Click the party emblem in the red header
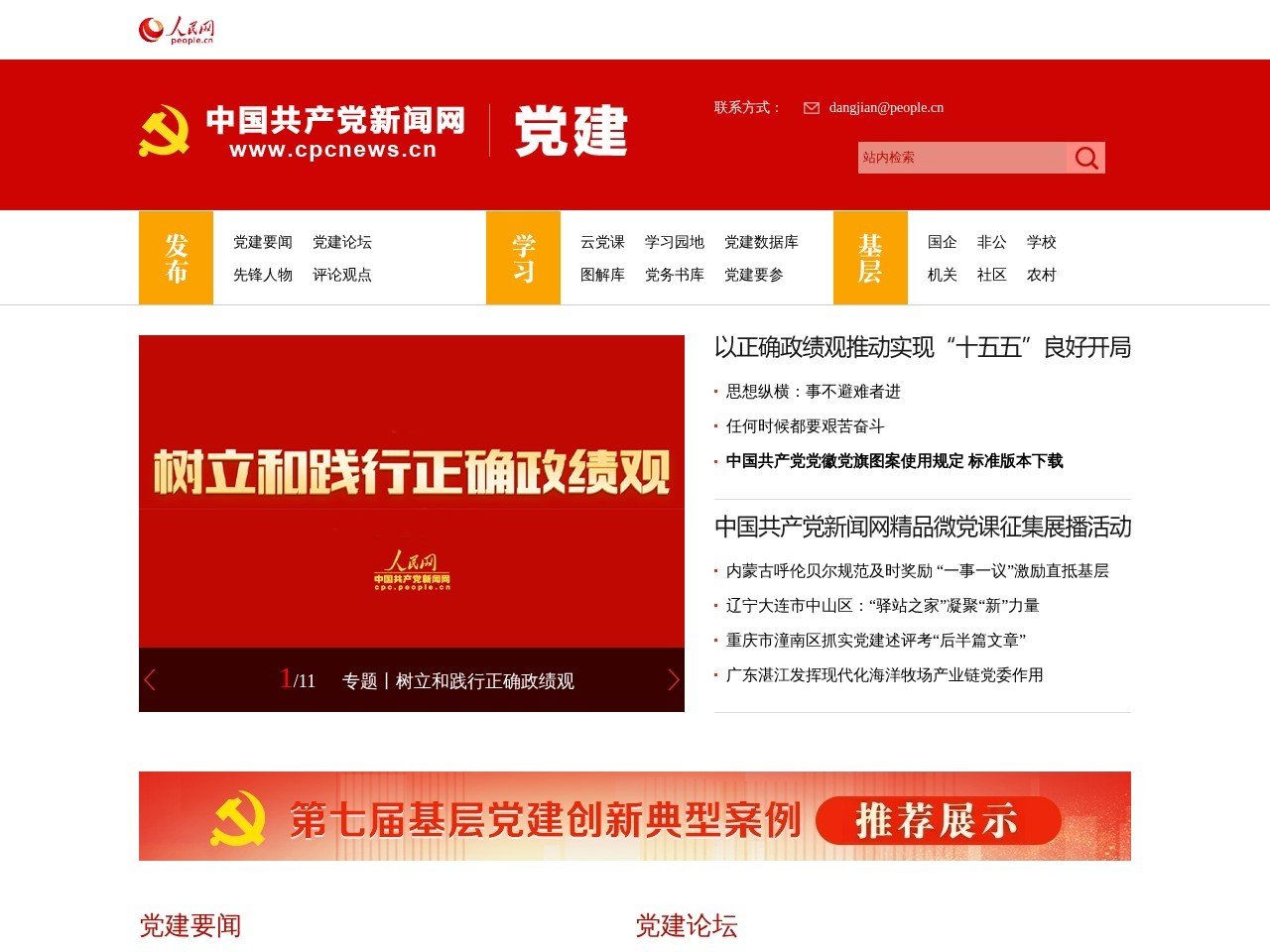This screenshot has height=952, width=1270. 167,129
